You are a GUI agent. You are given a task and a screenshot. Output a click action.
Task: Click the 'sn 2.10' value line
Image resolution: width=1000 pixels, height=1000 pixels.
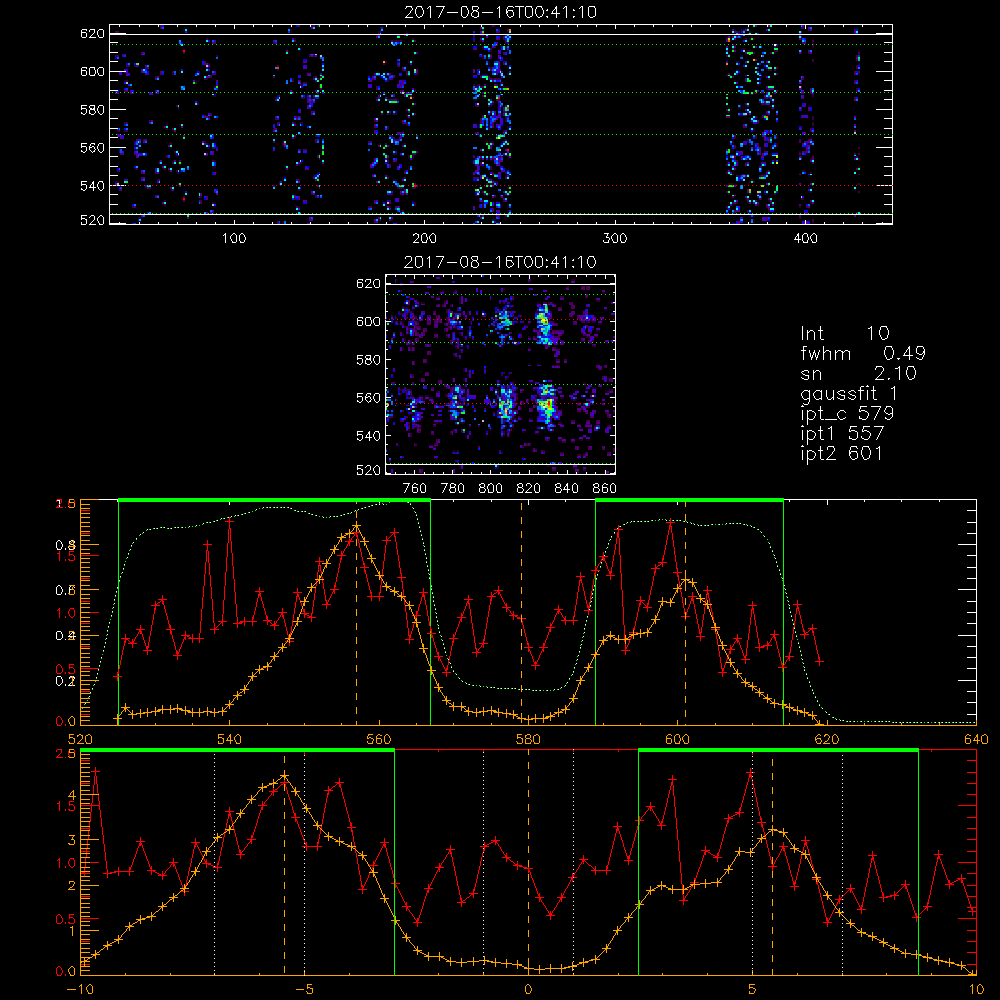pos(858,373)
